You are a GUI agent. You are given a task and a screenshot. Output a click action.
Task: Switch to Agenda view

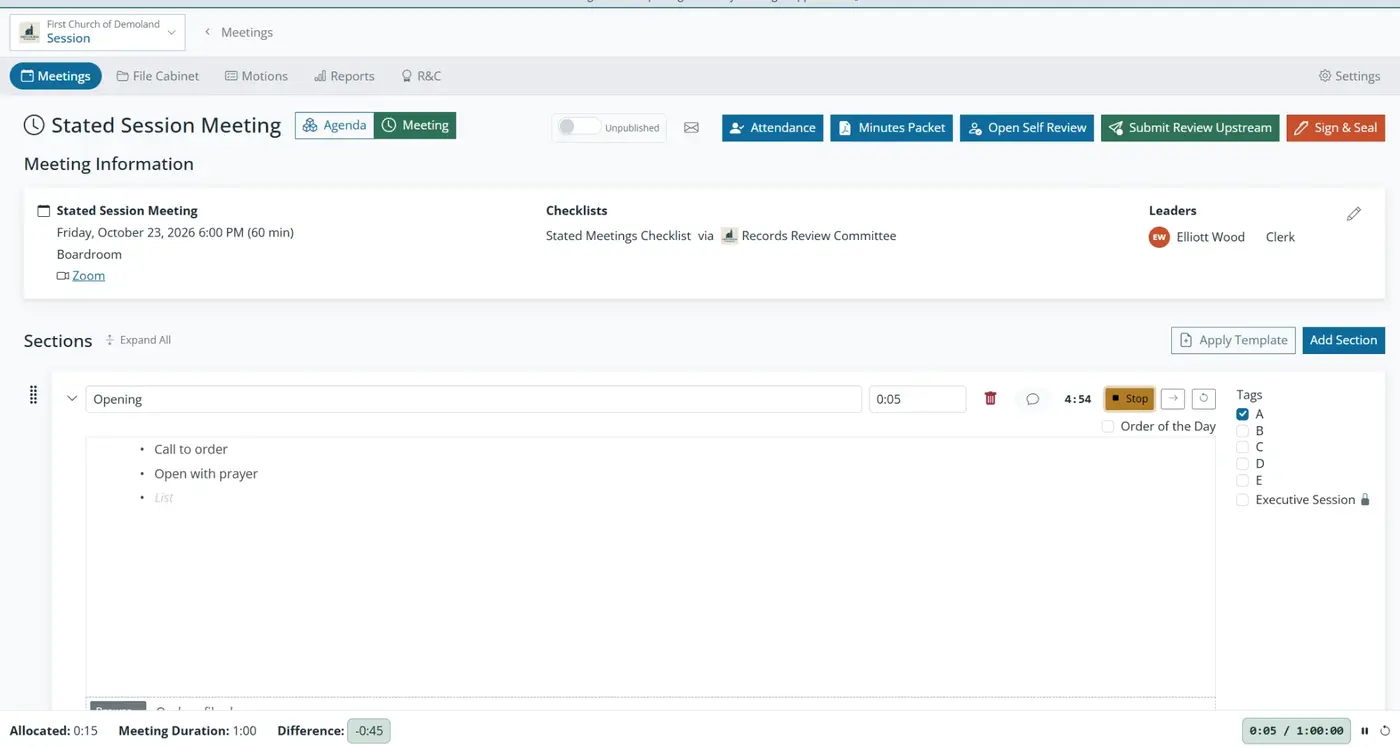point(334,125)
